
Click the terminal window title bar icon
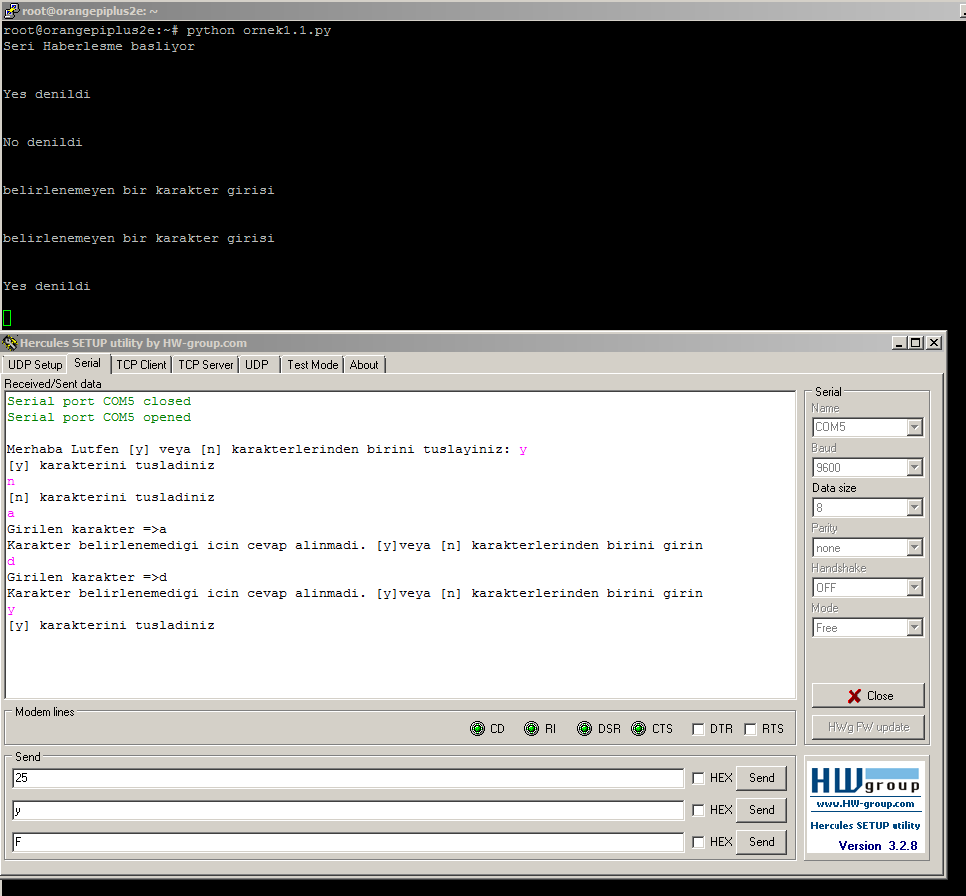10,10
